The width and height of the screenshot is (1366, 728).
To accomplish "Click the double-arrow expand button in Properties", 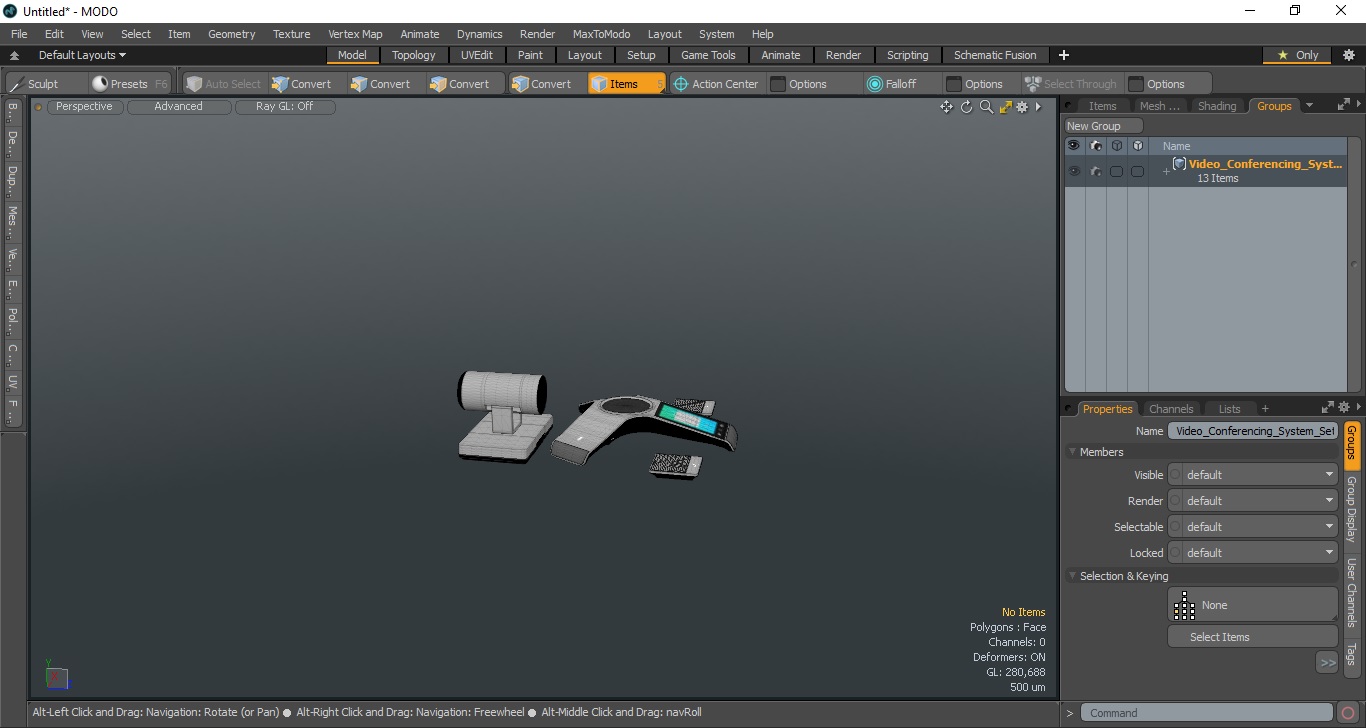I will tap(1327, 662).
